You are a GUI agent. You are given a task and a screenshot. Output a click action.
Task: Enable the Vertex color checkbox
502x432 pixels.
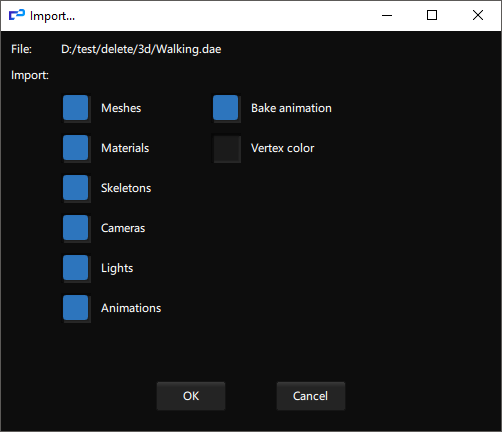click(227, 148)
